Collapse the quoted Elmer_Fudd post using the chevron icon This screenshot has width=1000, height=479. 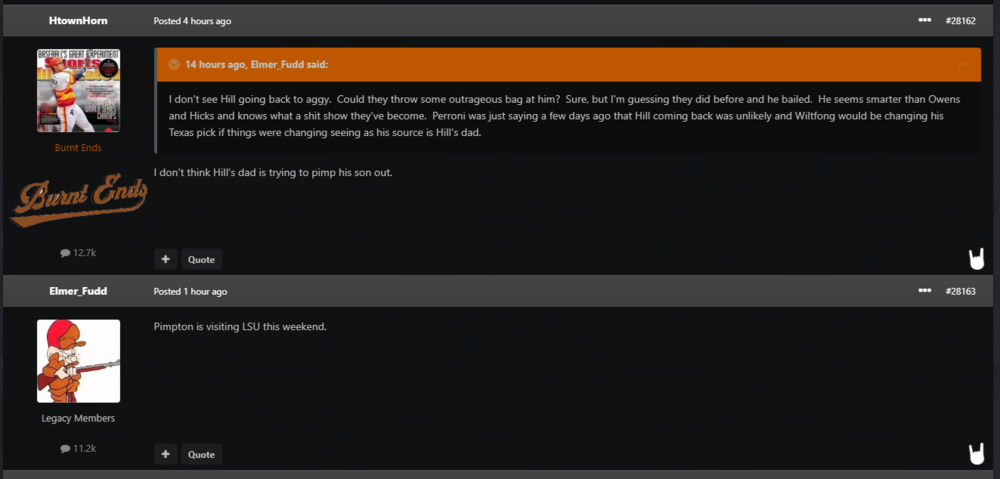coord(174,65)
